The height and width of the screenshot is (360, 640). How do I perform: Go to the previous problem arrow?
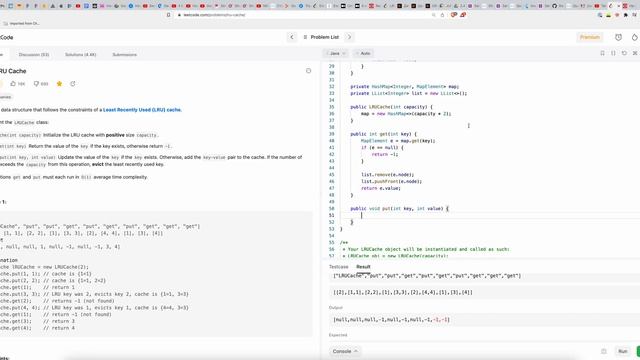point(291,37)
